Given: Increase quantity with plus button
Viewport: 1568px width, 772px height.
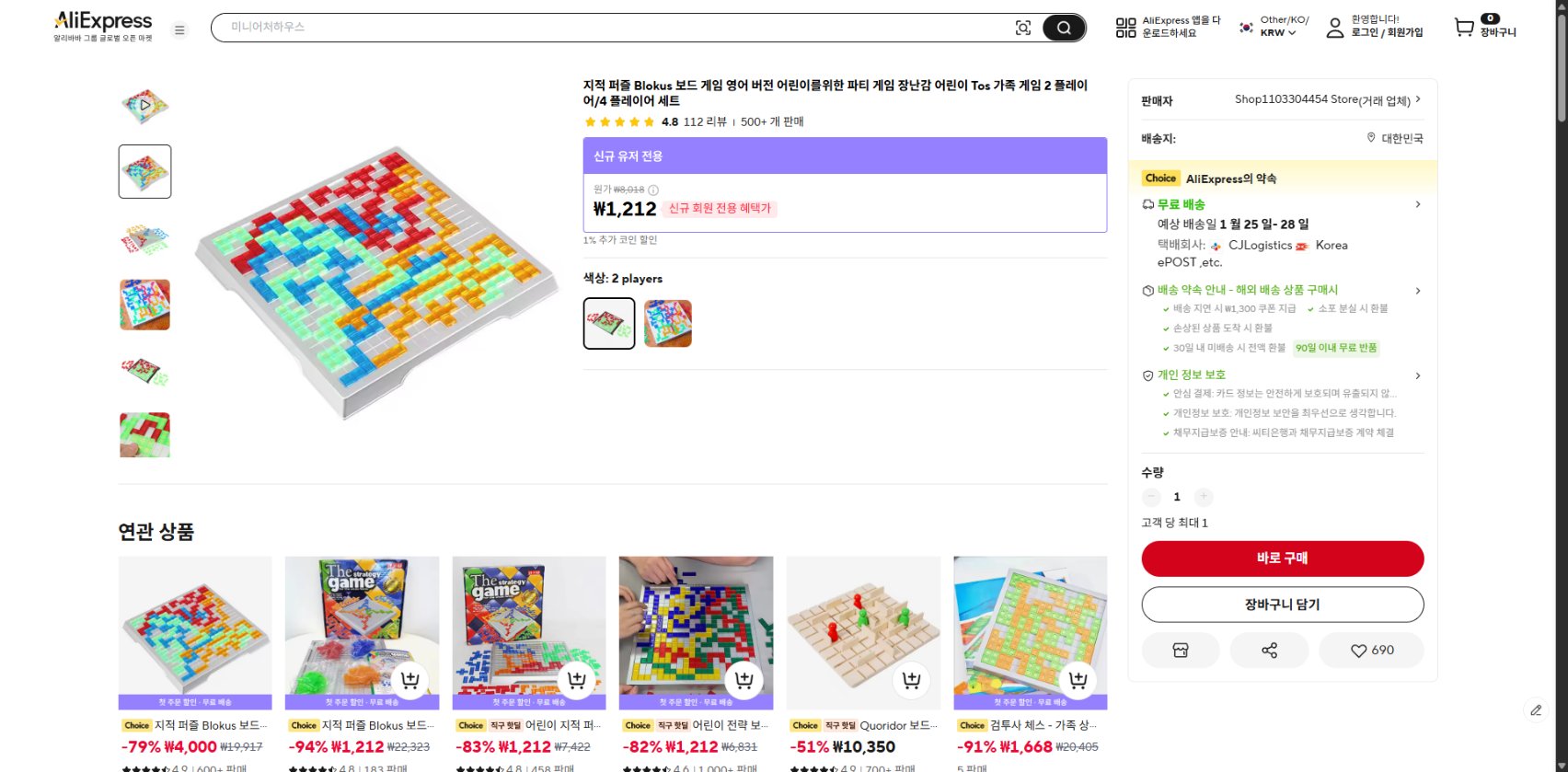Looking at the screenshot, I should [1203, 497].
